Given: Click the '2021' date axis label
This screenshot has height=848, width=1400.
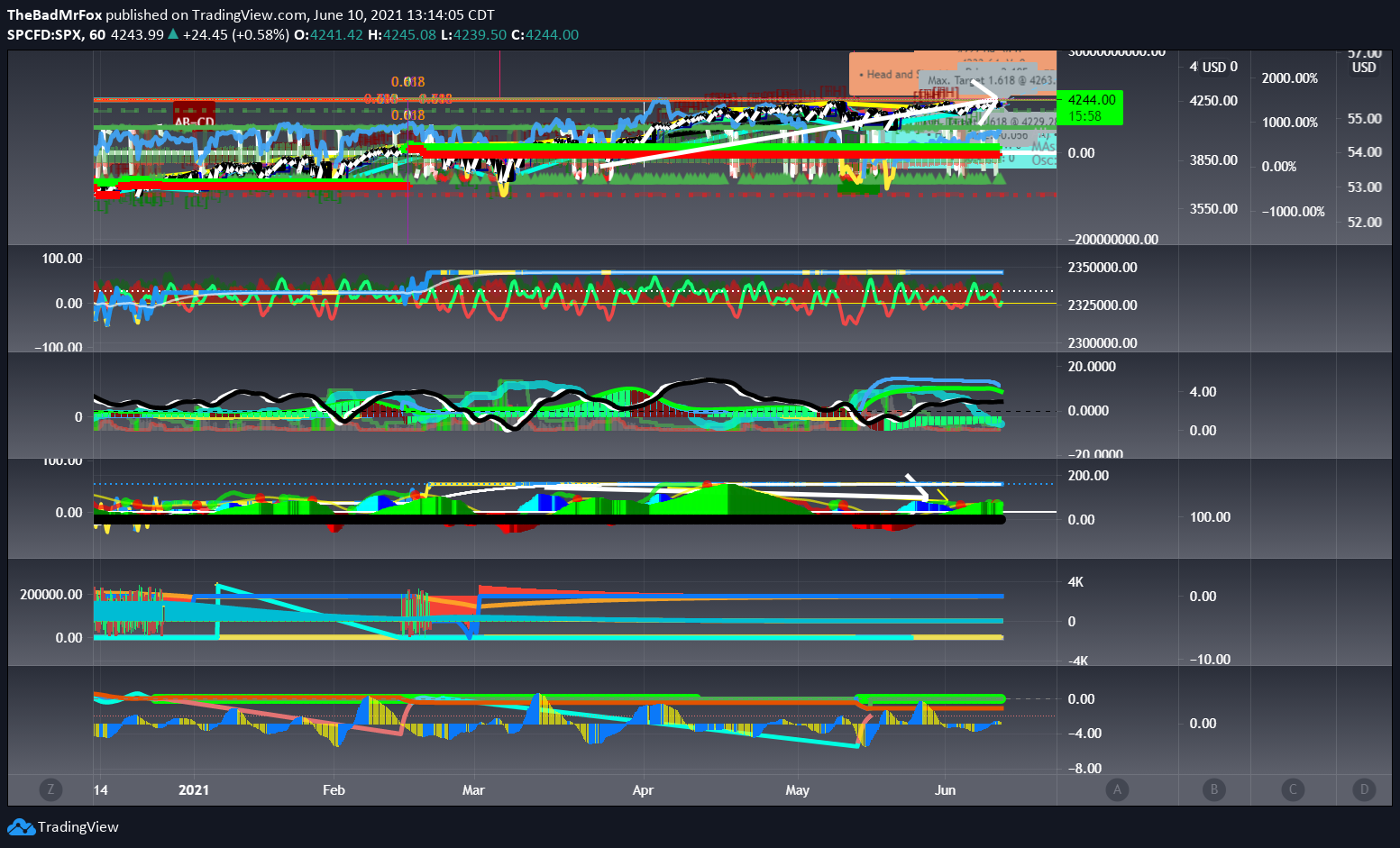Looking at the screenshot, I should (194, 789).
